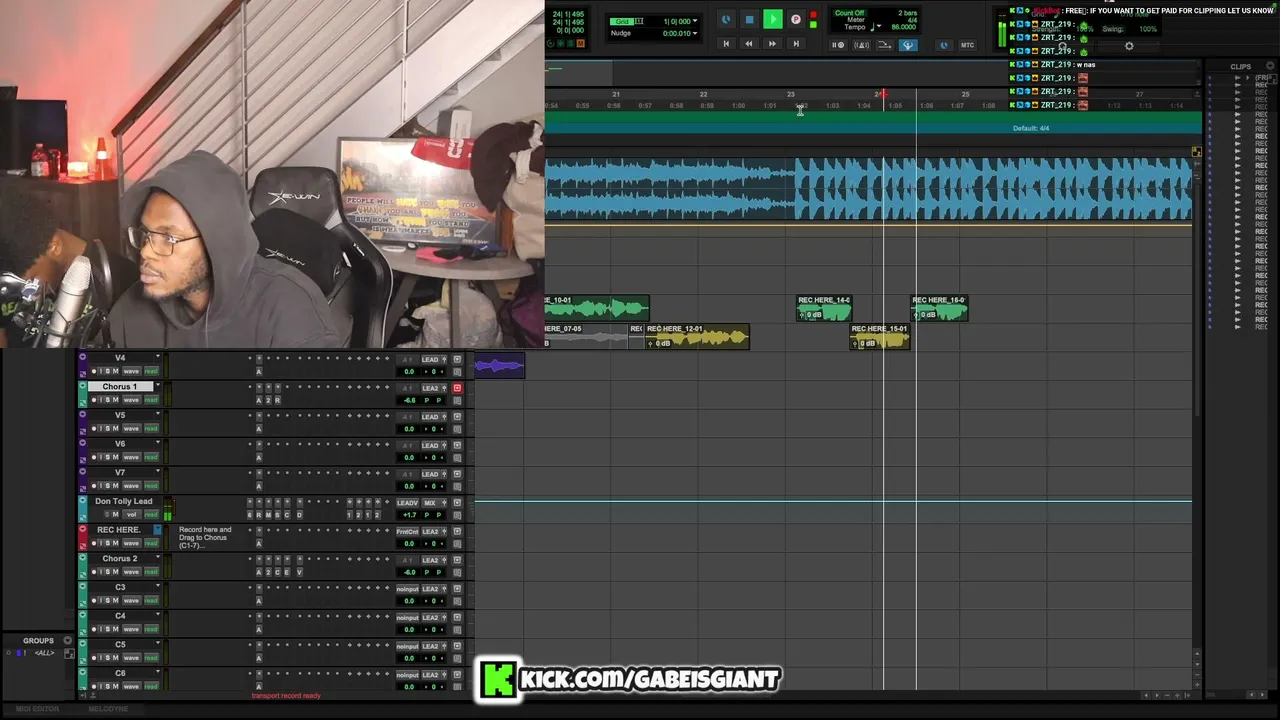Click the Don Tolly Lead track color strip icon
Viewport: 1280px width, 720px height.
pos(83,501)
